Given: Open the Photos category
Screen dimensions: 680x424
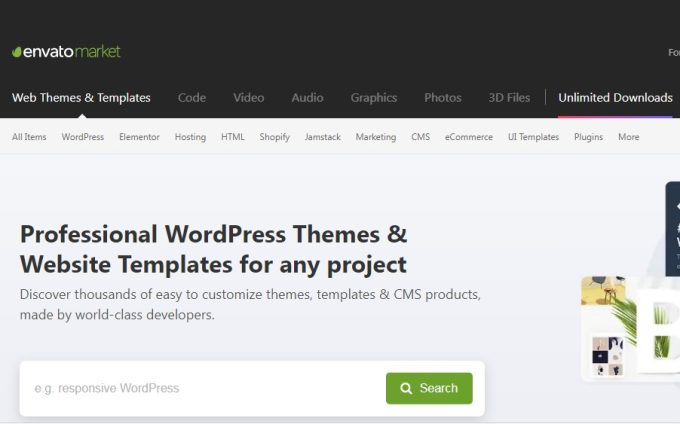Looking at the screenshot, I should coord(443,98).
